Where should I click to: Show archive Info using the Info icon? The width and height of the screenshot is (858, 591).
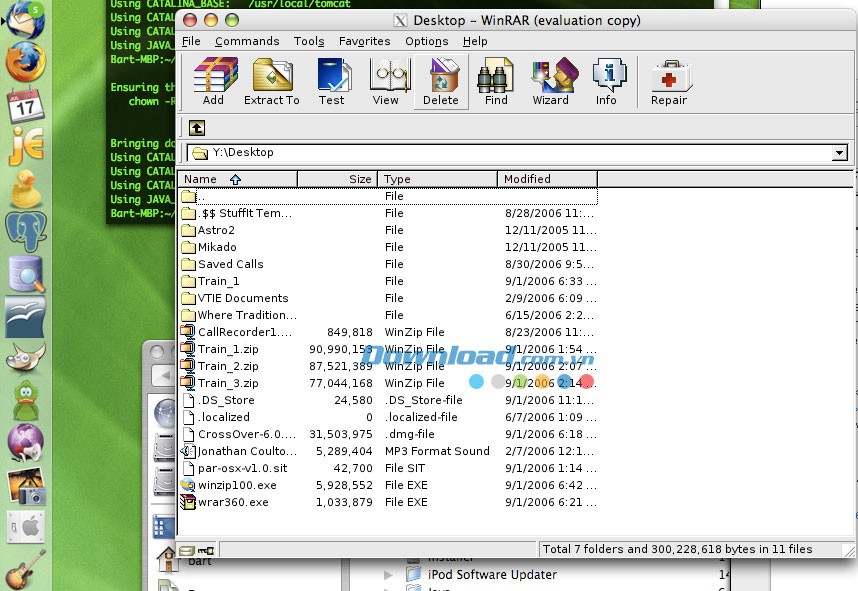(607, 80)
